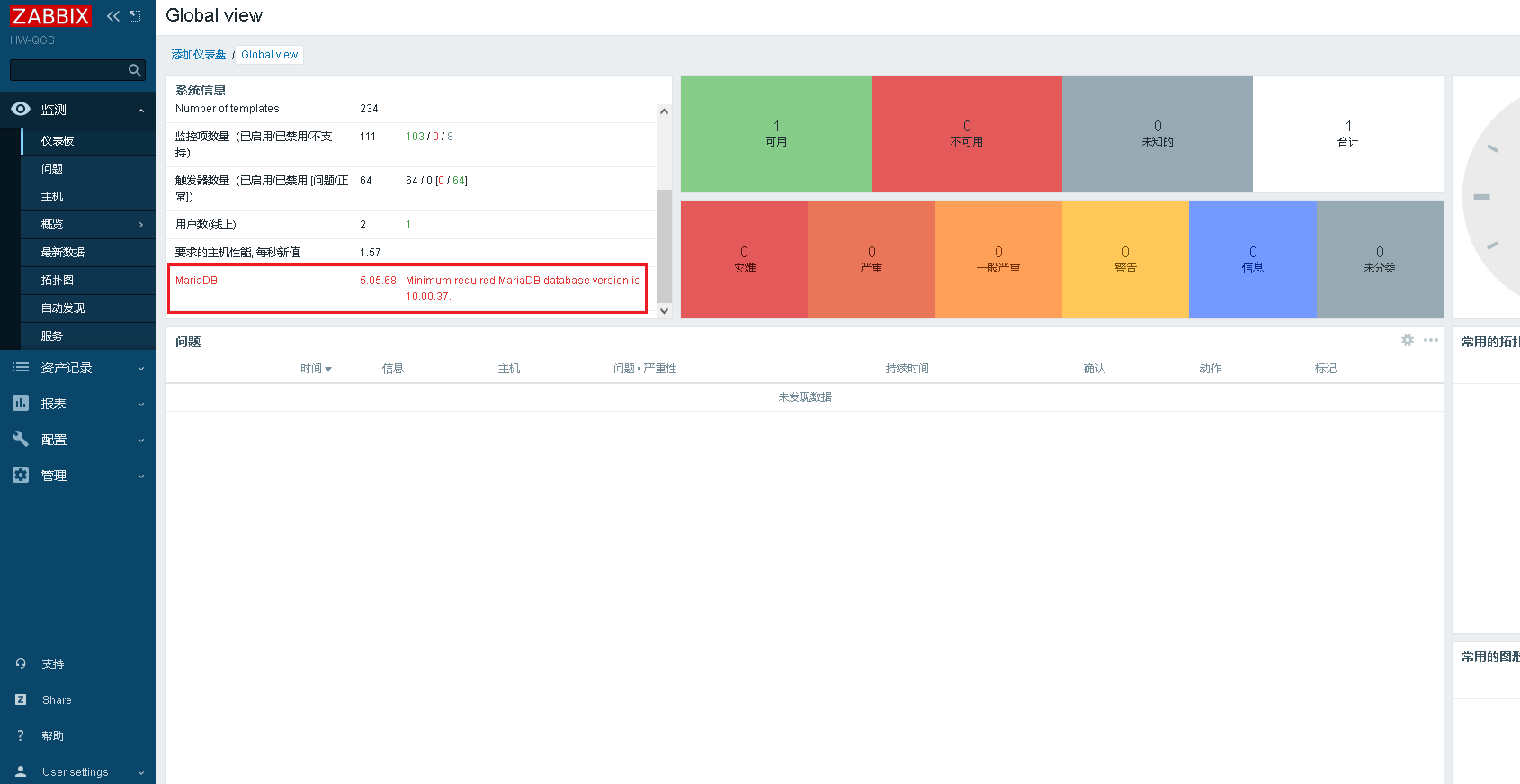Click the Global view breadcrumb link
Image resolution: width=1520 pixels, height=784 pixels.
tap(269, 55)
